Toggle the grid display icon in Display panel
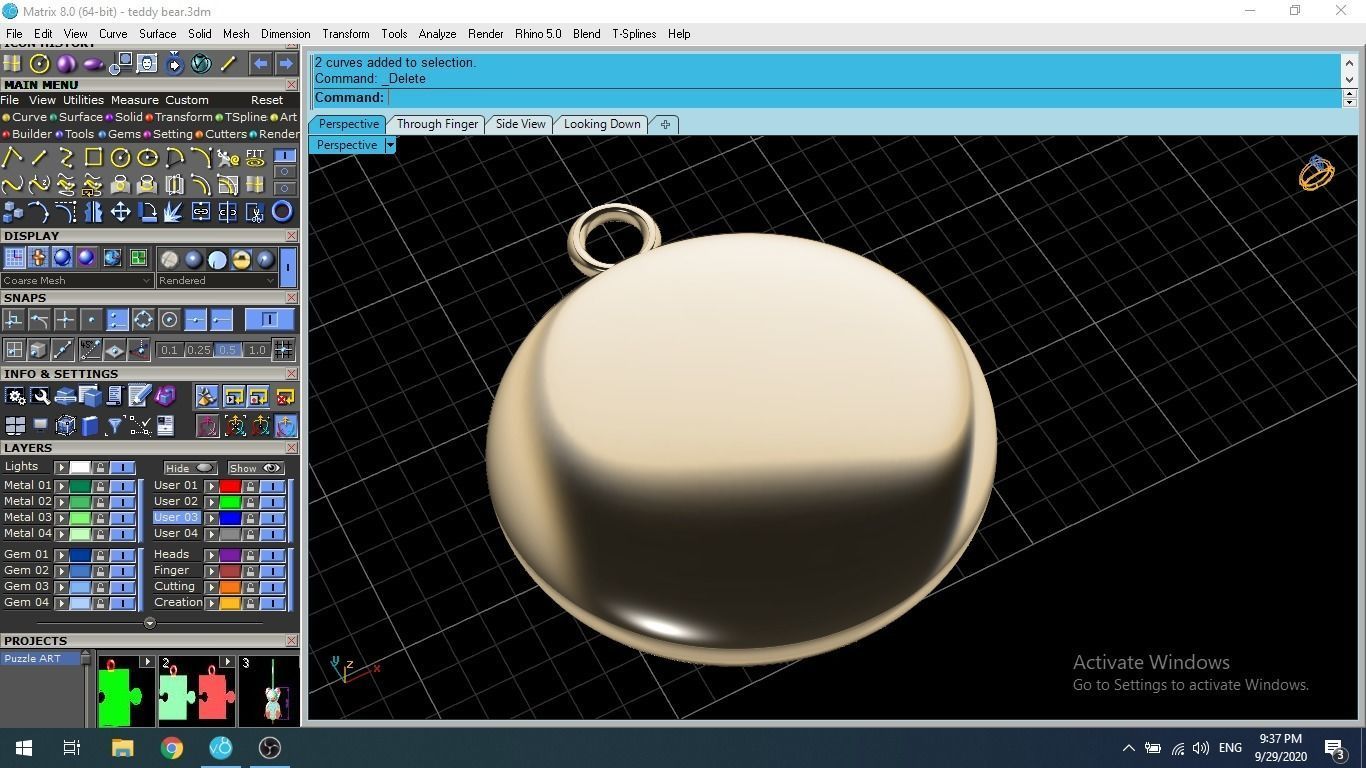 pos(14,258)
